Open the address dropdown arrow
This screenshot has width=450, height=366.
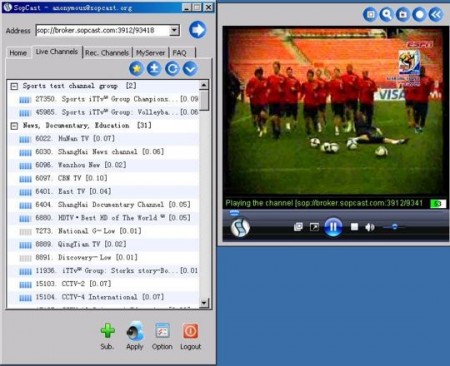point(174,30)
